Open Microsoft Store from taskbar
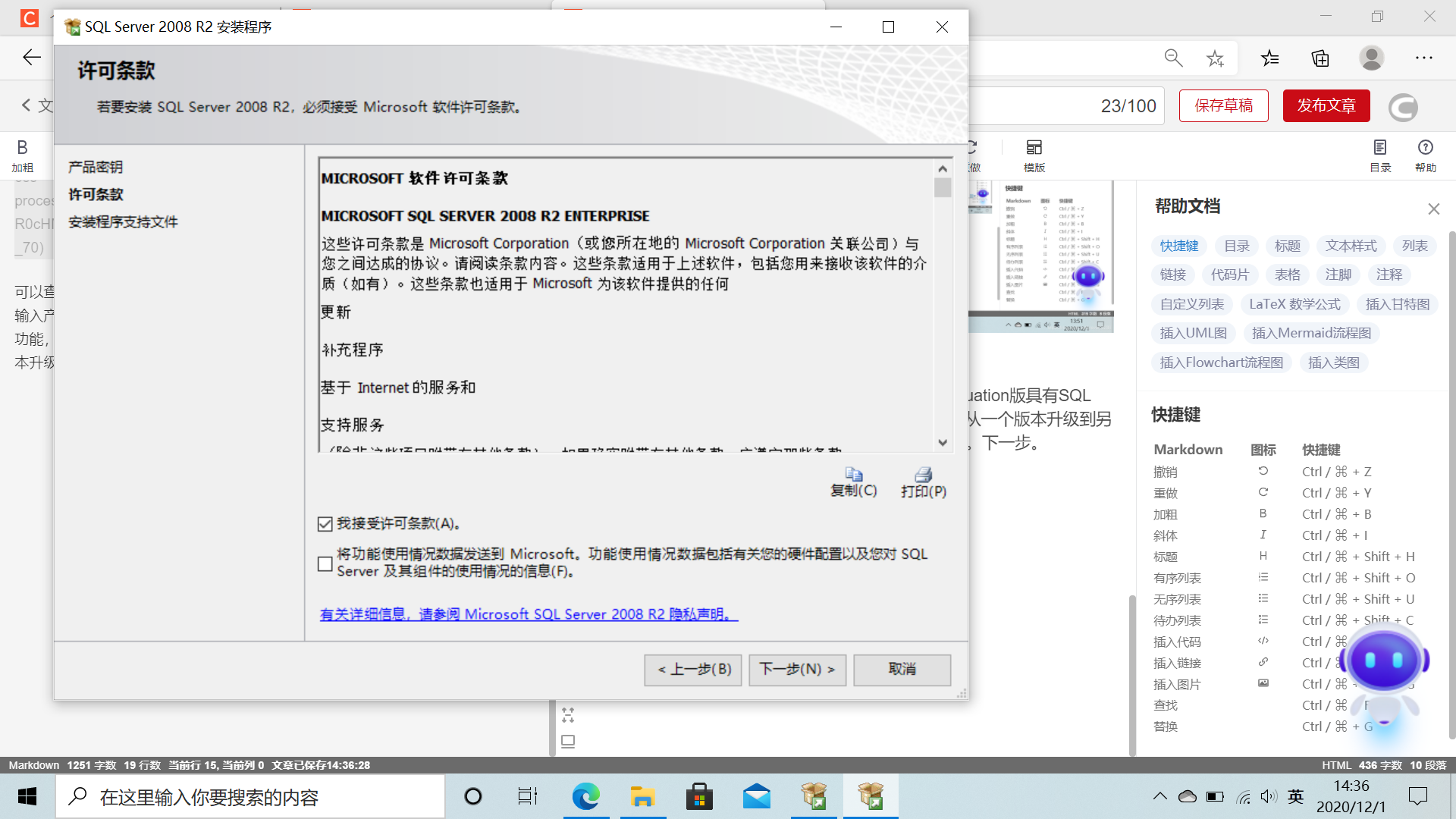This screenshot has width=1456, height=819. (699, 796)
